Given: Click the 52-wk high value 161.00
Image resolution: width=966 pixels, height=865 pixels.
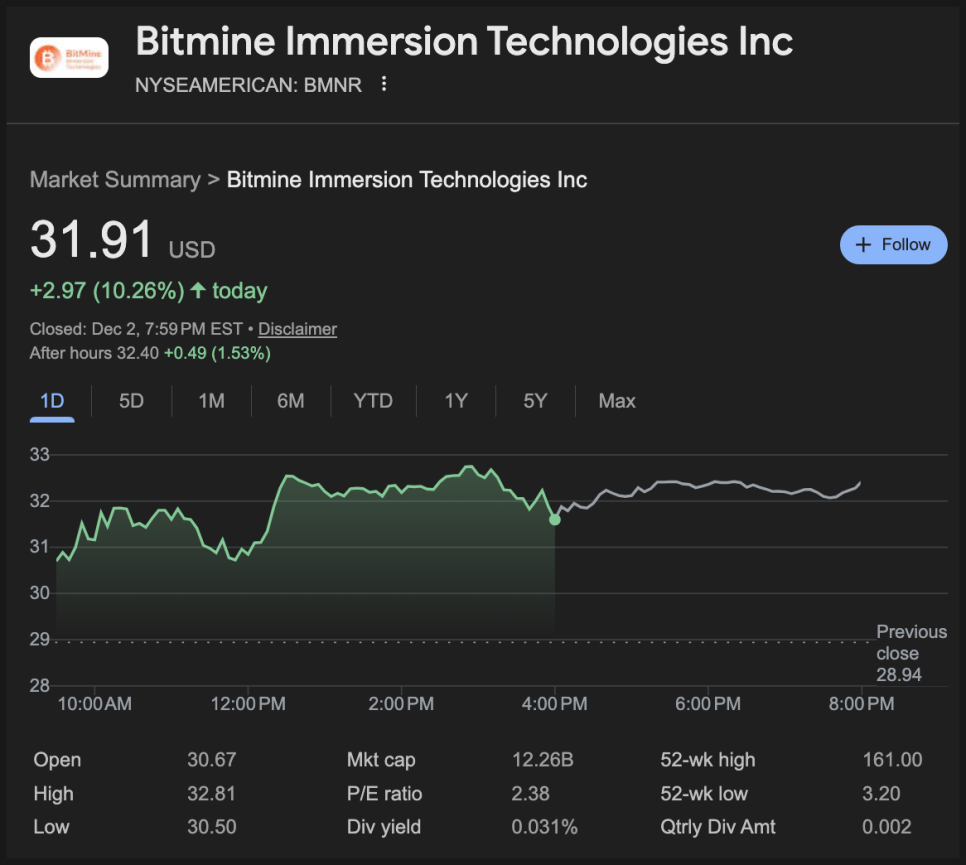Looking at the screenshot, I should pos(892,760).
